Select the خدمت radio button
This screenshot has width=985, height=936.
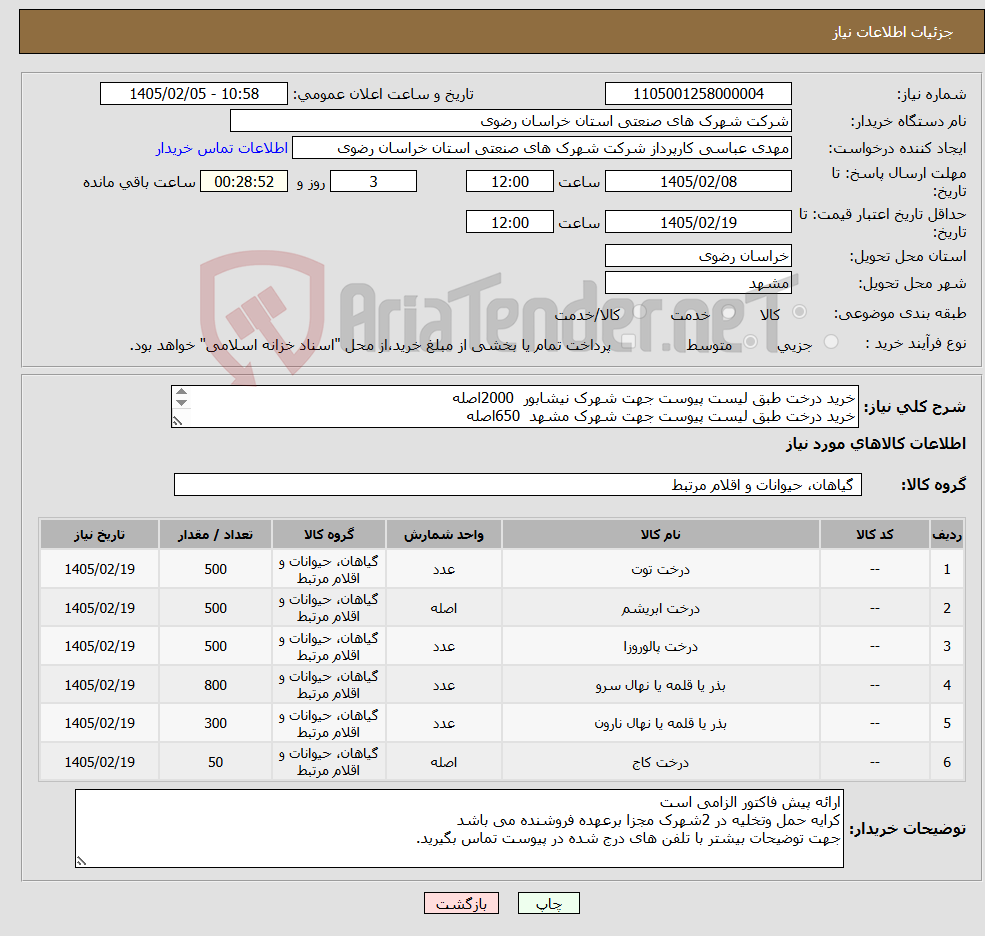tap(729, 312)
